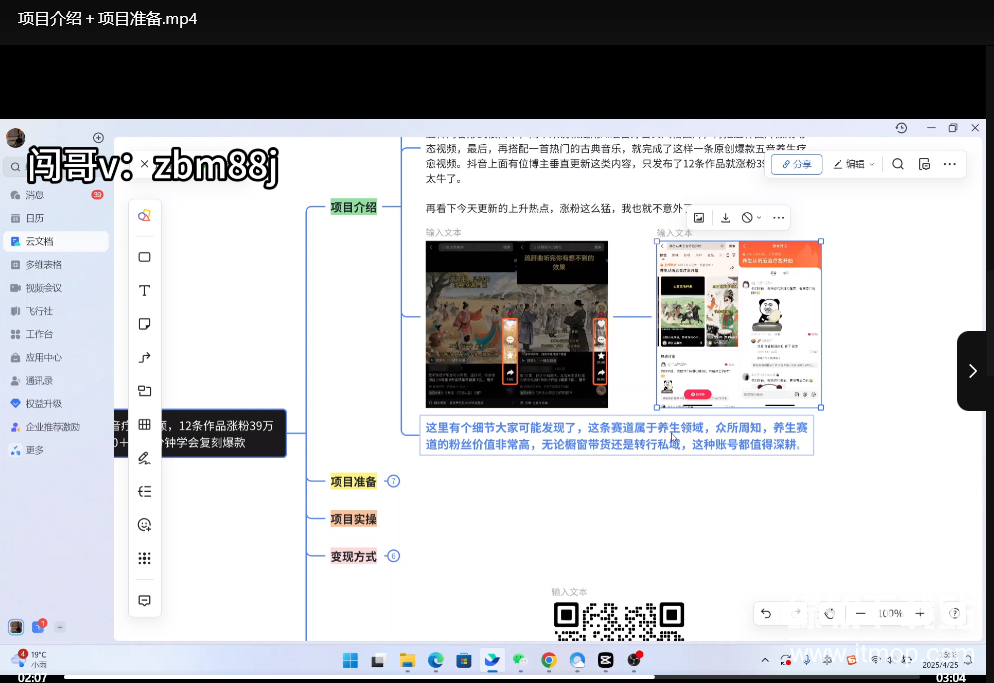Click the 分享 button
Viewport: 994px width, 683px height.
pyautogui.click(x=796, y=164)
